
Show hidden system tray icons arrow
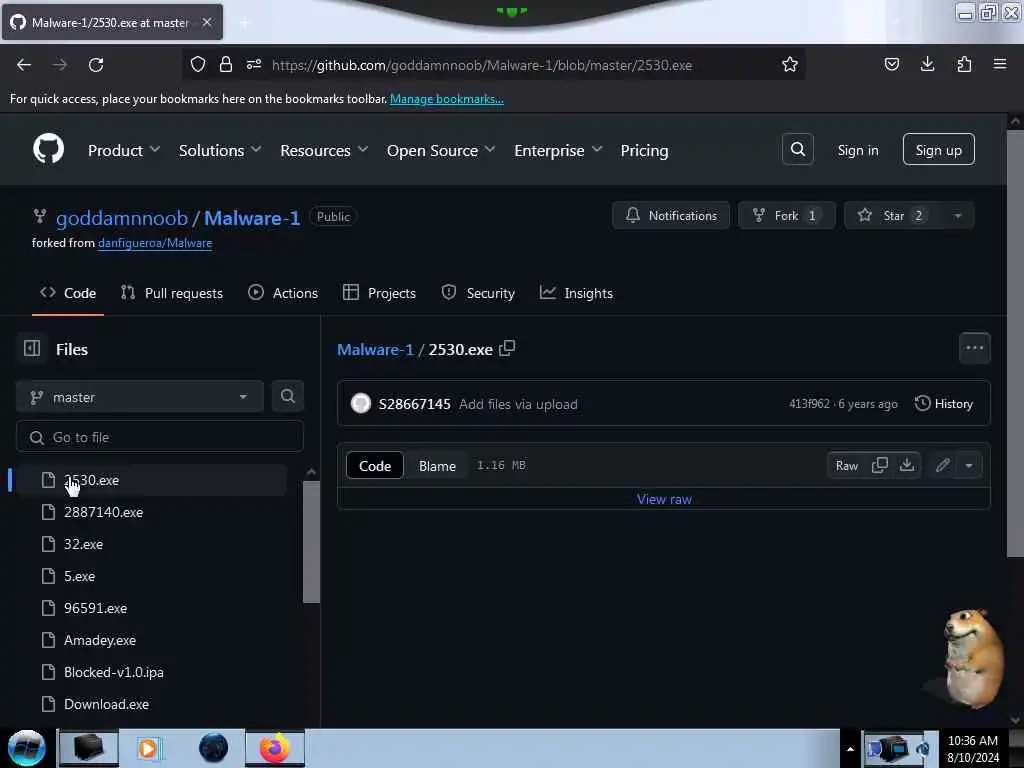tap(850, 748)
